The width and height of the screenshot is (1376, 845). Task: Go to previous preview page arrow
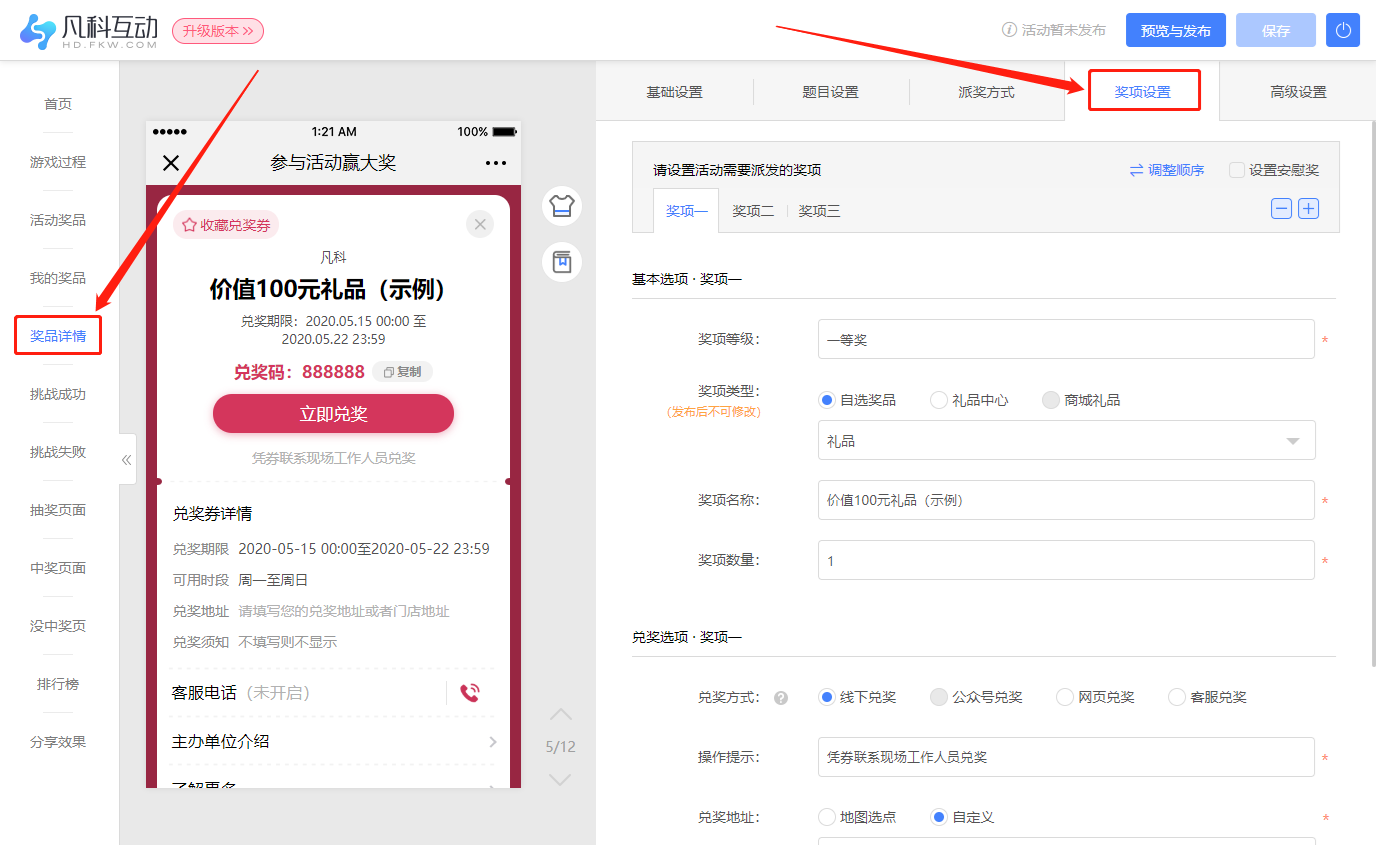561,715
